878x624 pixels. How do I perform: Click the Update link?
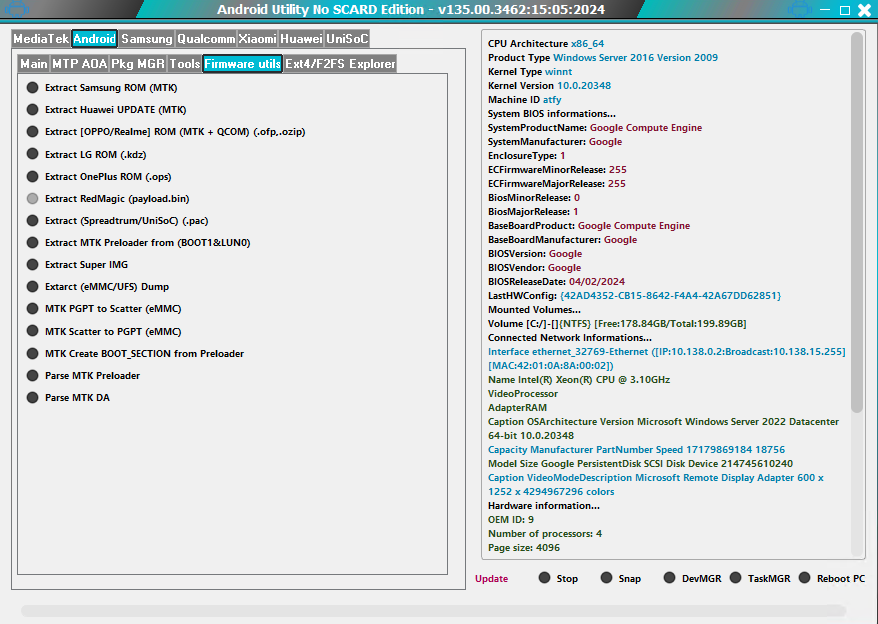coord(491,579)
